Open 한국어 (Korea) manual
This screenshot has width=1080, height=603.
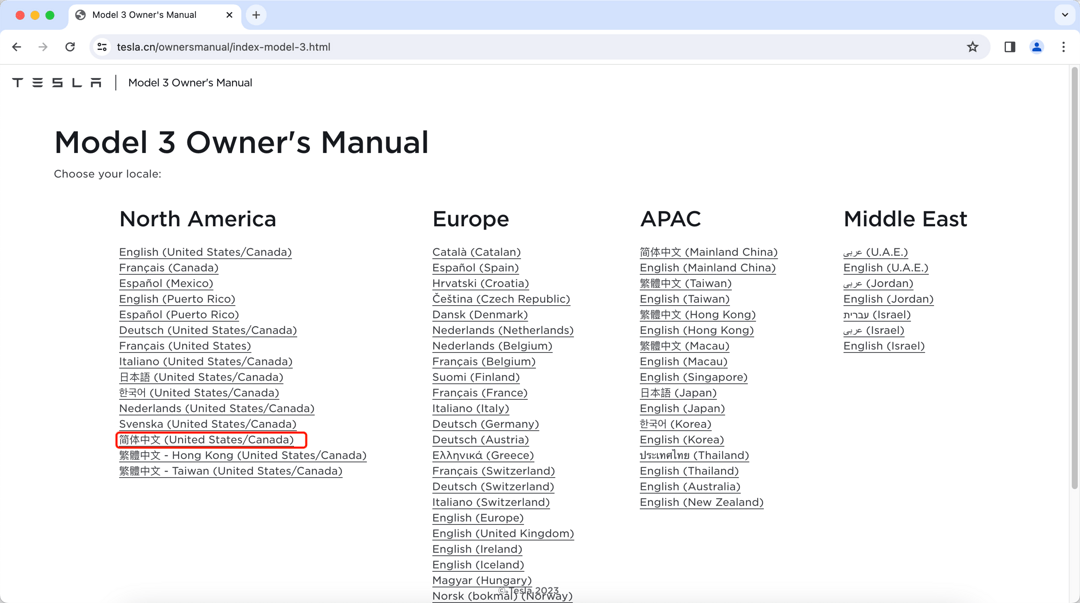[676, 425]
